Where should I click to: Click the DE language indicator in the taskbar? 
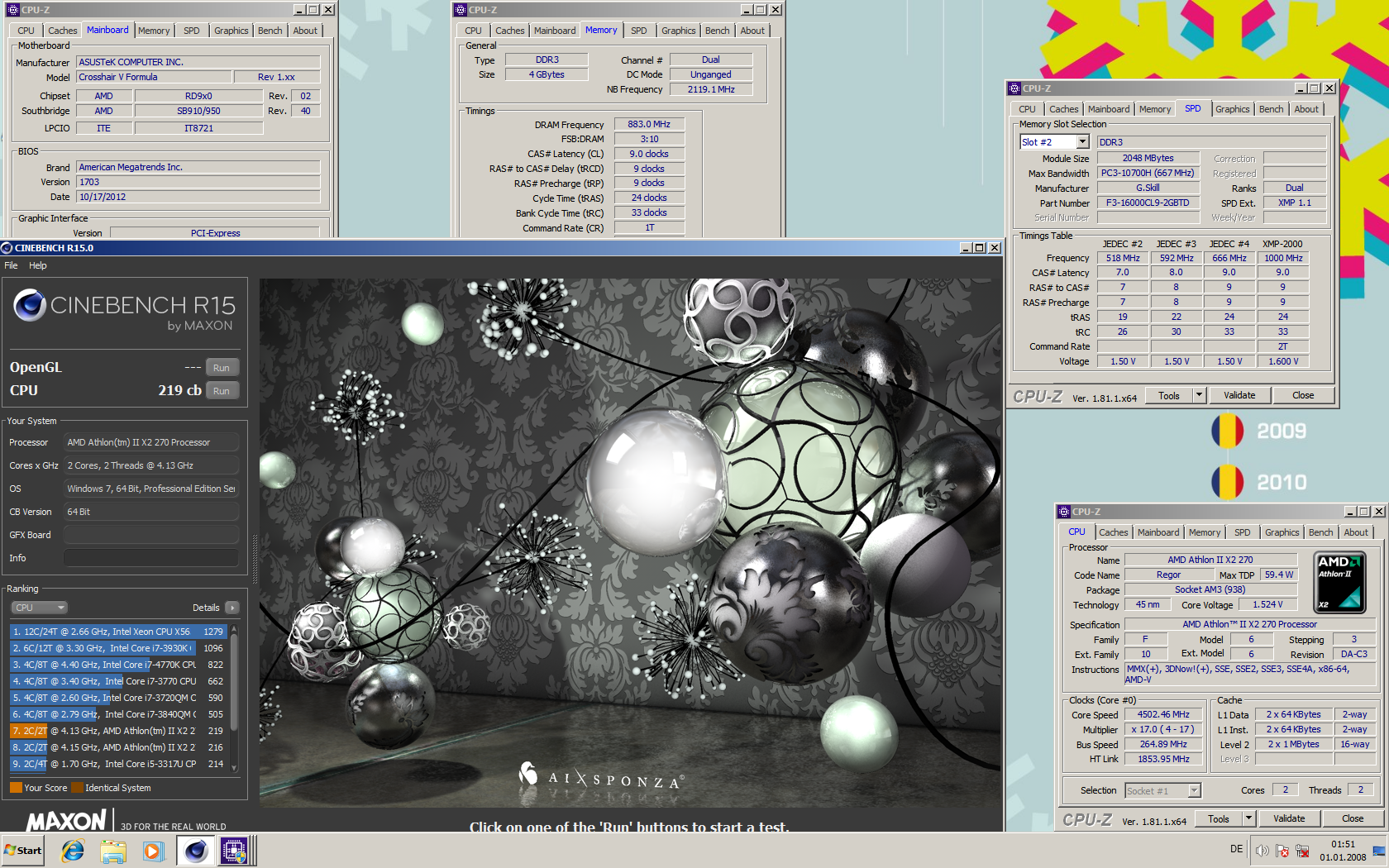click(x=1237, y=849)
